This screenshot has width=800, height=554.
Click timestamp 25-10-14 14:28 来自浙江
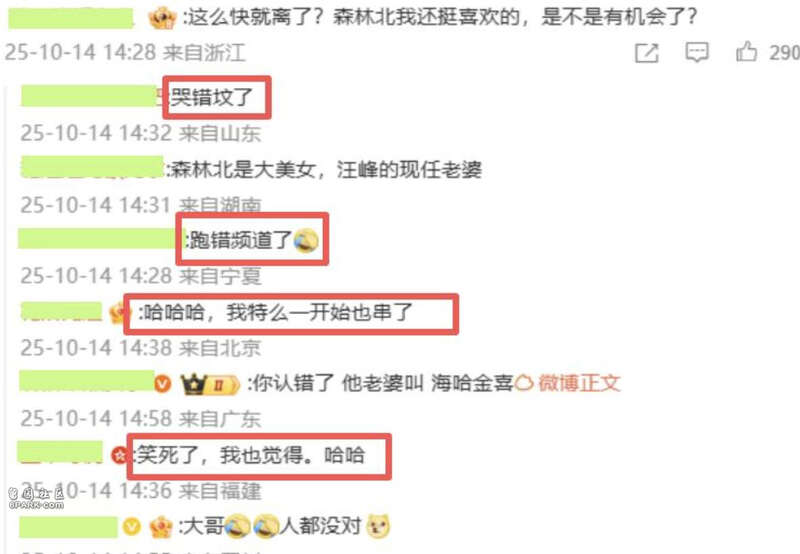(x=125, y=53)
